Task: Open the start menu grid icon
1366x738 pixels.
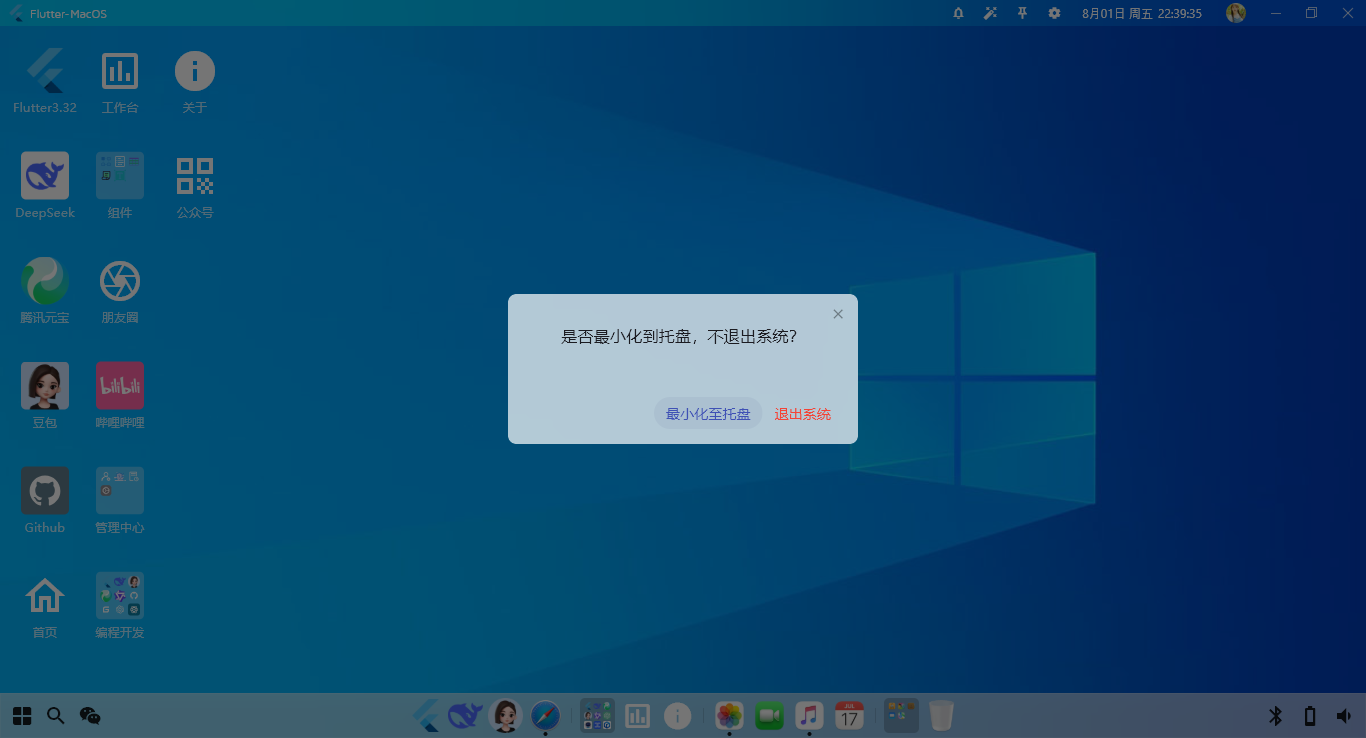Action: (22, 715)
